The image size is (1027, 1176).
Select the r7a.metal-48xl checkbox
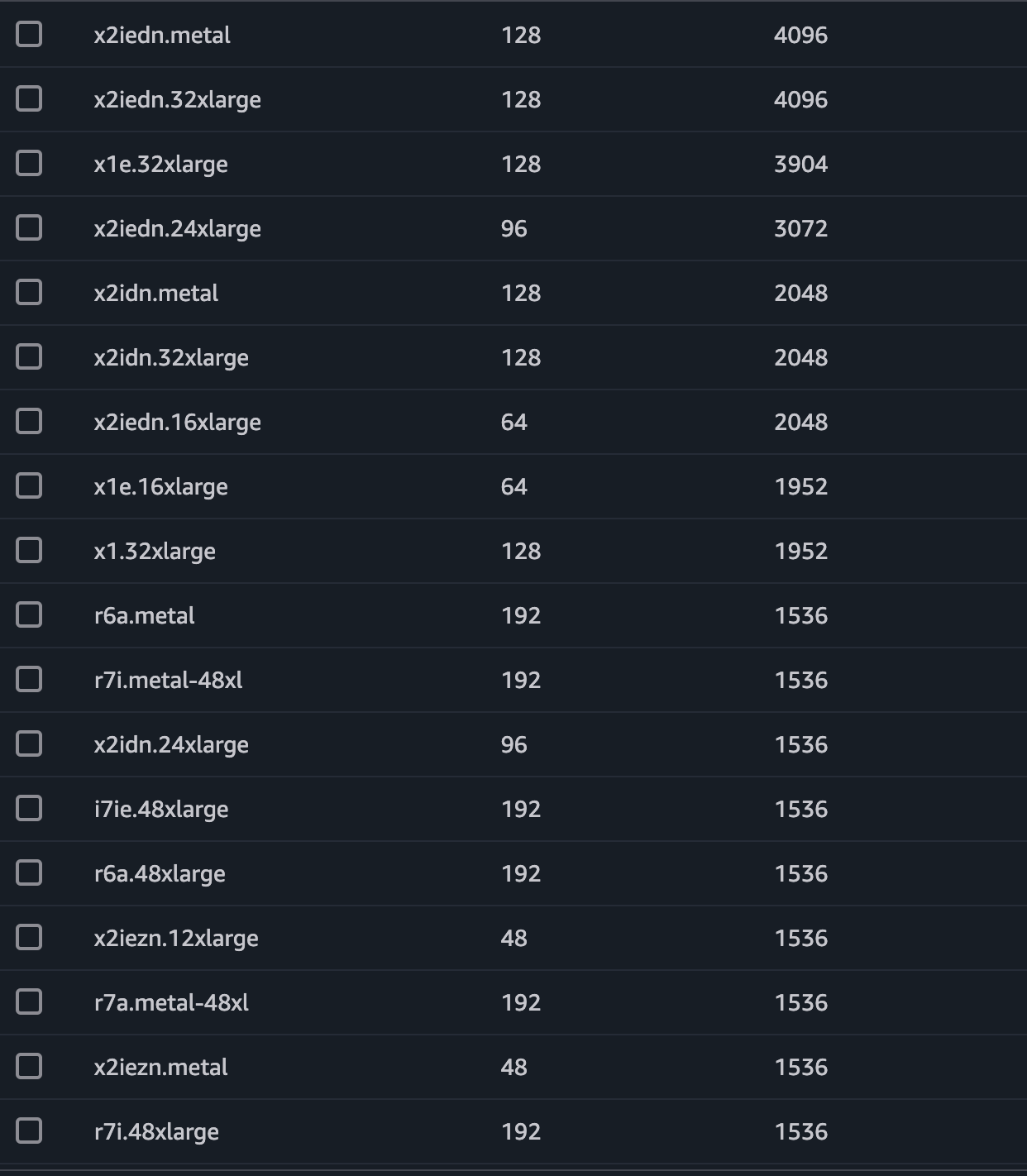(x=29, y=1002)
